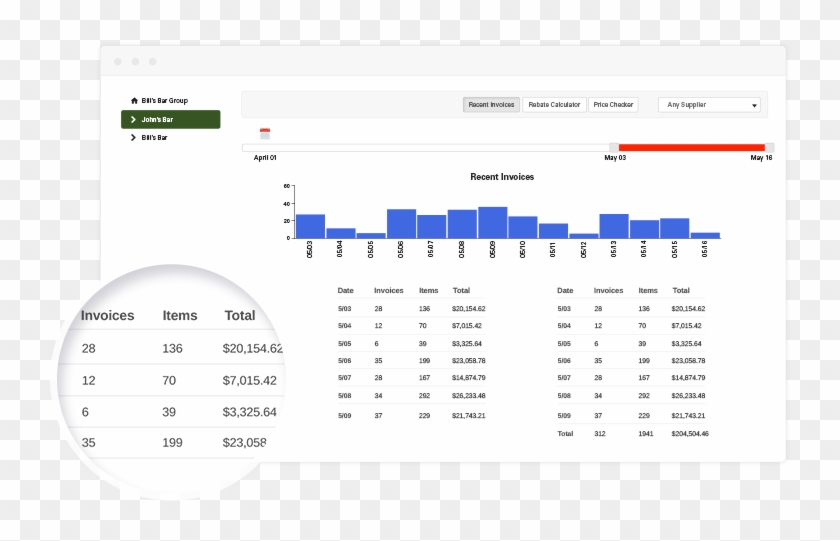Click the home icon beside Bill's Bar Group
The height and width of the screenshot is (541, 840).
point(134,101)
